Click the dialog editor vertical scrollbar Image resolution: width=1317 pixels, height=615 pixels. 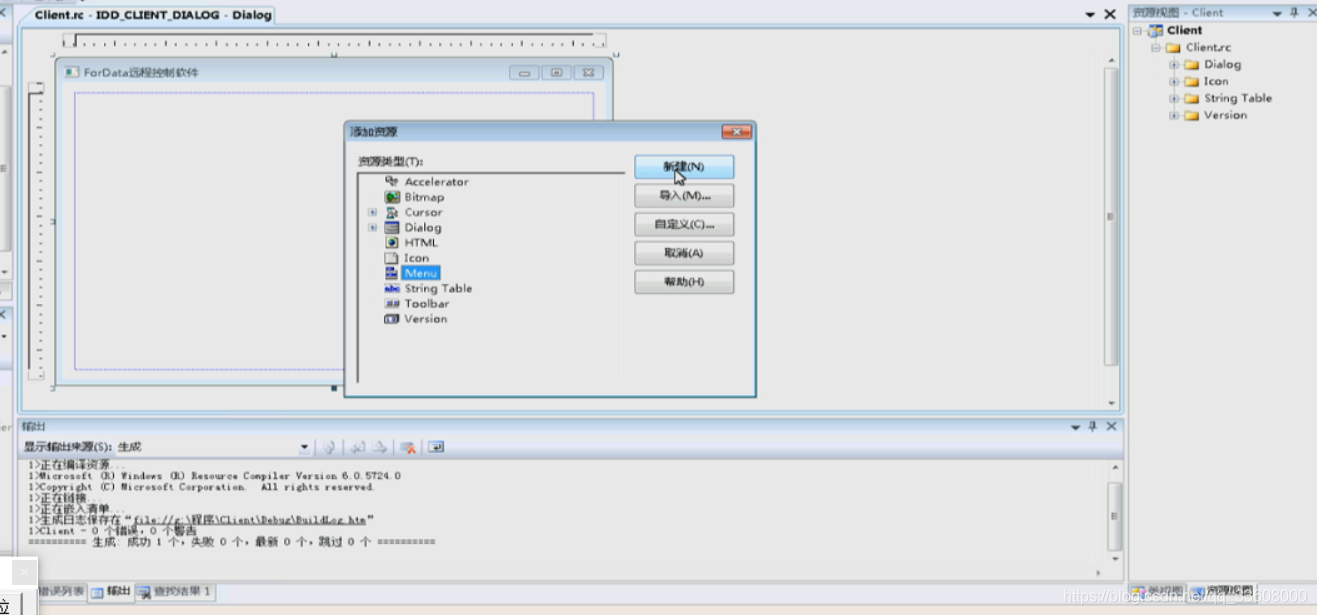click(x=1111, y=216)
